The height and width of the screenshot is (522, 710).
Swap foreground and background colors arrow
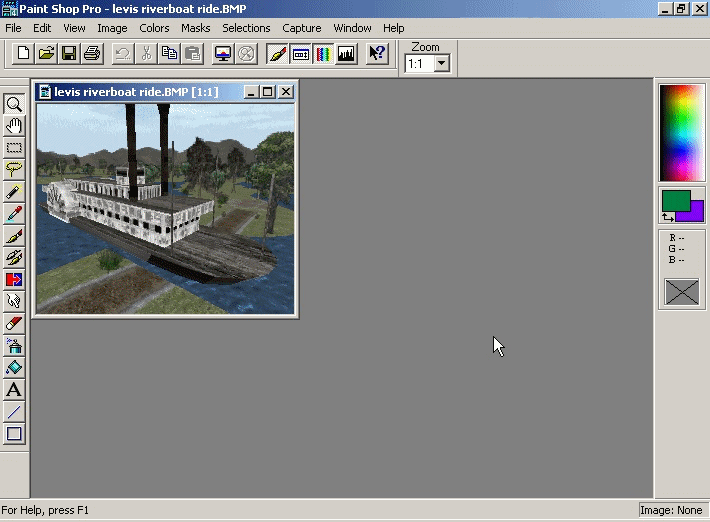coord(667,217)
